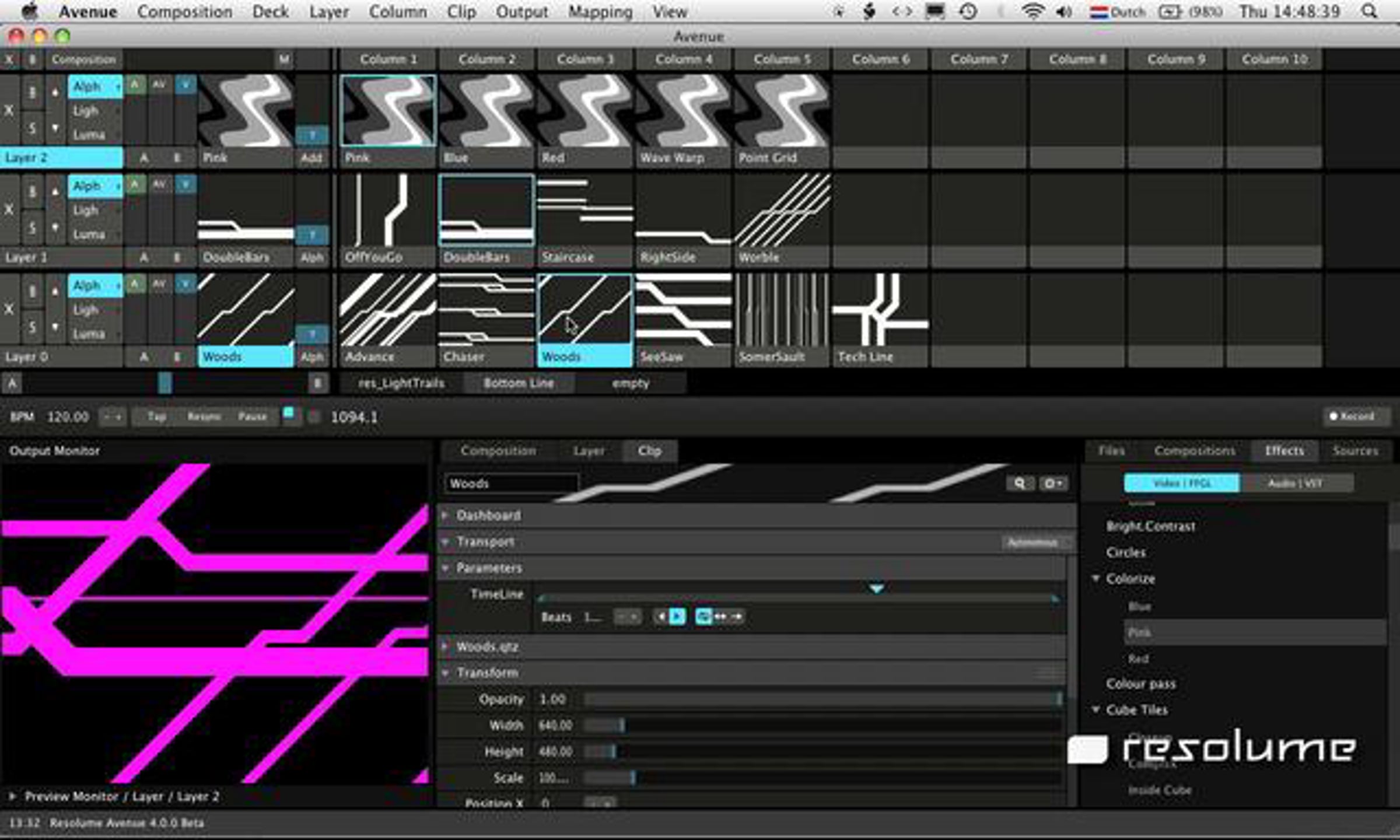Image resolution: width=1400 pixels, height=840 pixels.
Task: Solo Layer 0 with its S button
Action: click(x=32, y=327)
